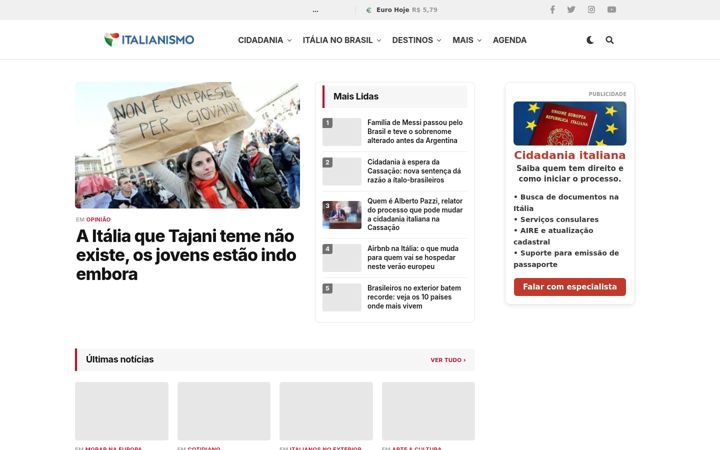This screenshot has height=450, width=720.
Task: Open the Itália no Brasil menu
Action: tap(338, 40)
